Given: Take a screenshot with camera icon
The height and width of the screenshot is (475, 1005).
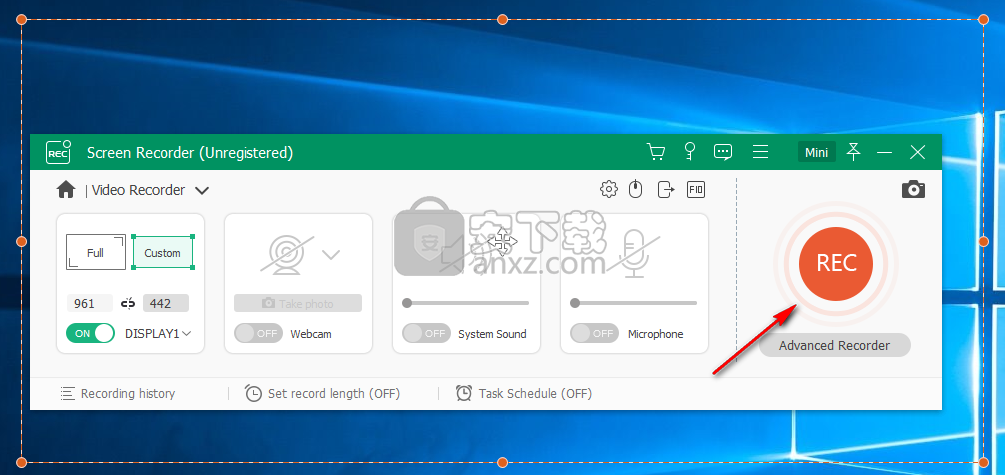Looking at the screenshot, I should (913, 189).
